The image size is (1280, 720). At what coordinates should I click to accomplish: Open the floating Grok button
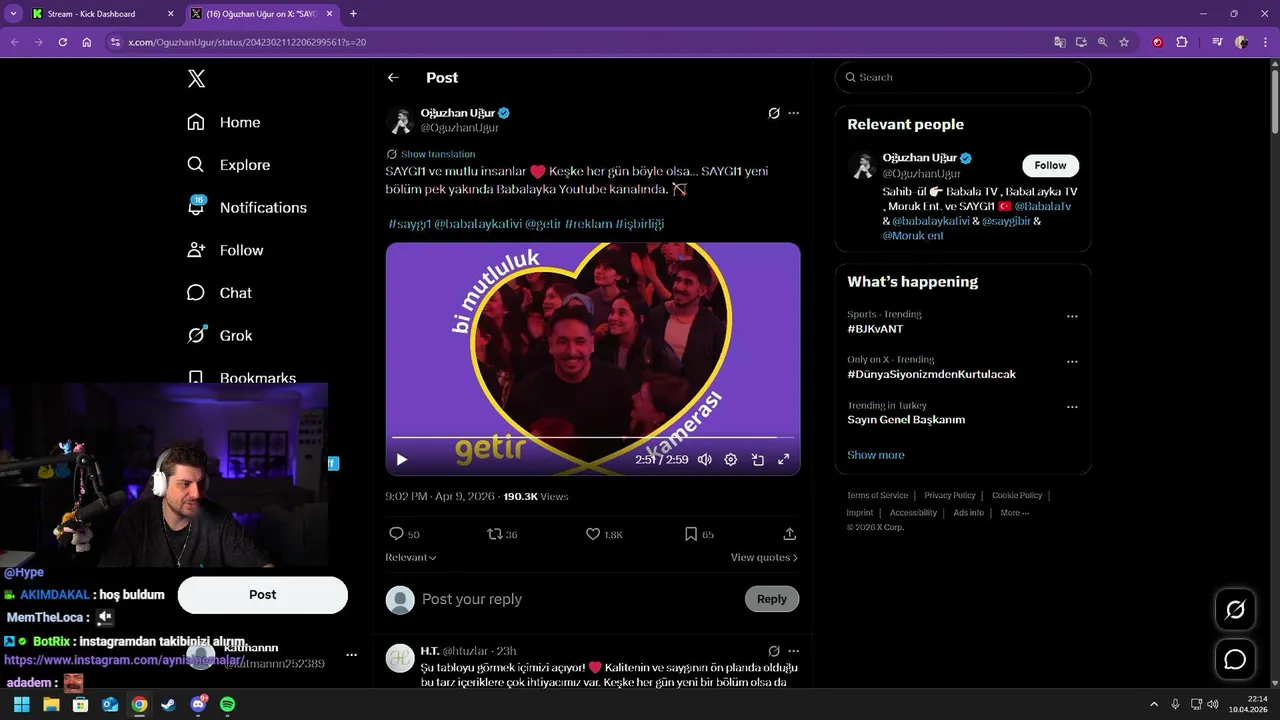(x=1235, y=609)
